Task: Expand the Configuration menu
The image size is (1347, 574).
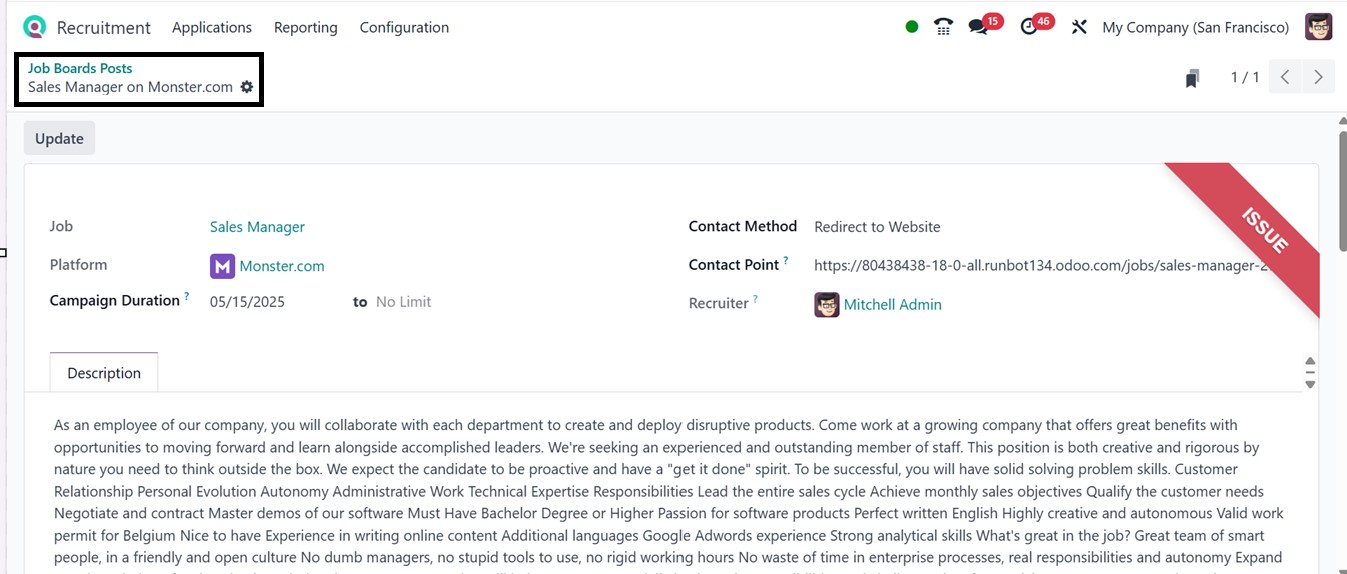Action: pos(404,27)
